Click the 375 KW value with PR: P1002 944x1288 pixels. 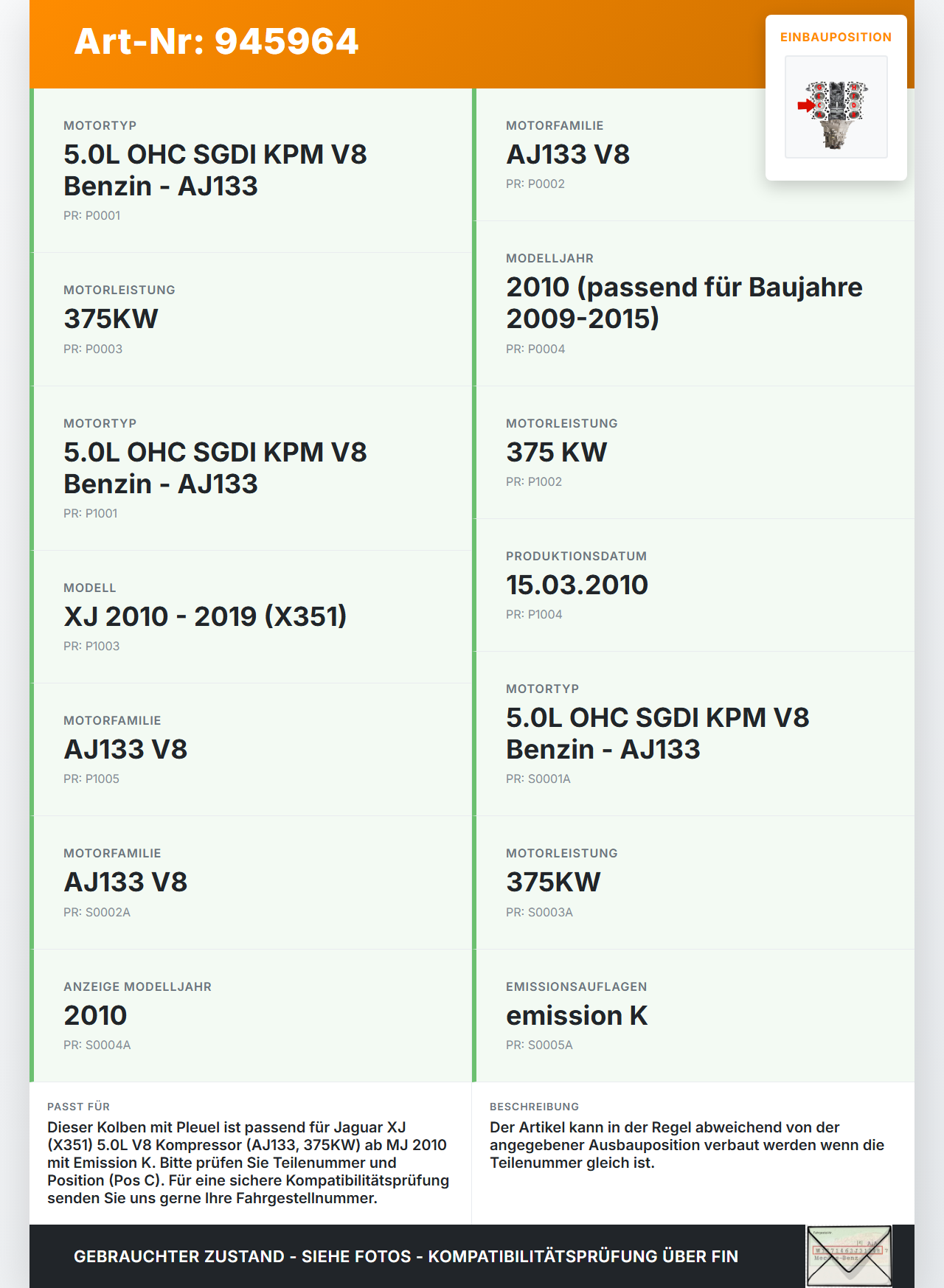[x=556, y=452]
